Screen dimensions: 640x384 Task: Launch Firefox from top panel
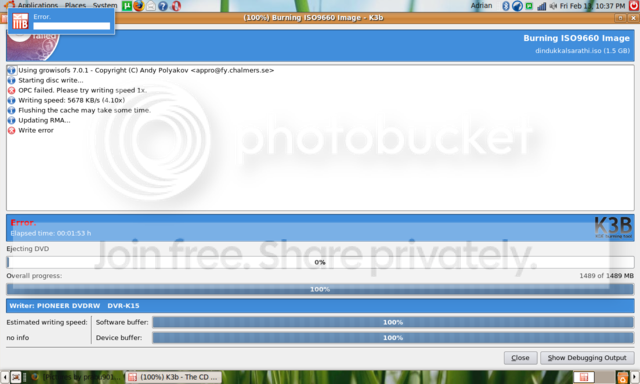click(139, 6)
